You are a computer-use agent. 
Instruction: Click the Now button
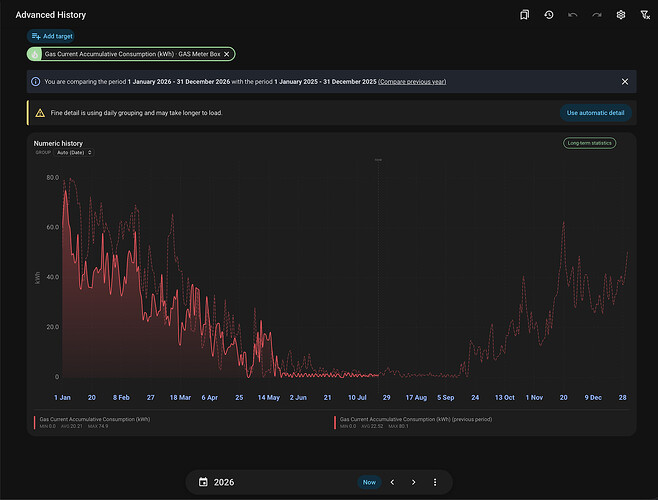[369, 482]
